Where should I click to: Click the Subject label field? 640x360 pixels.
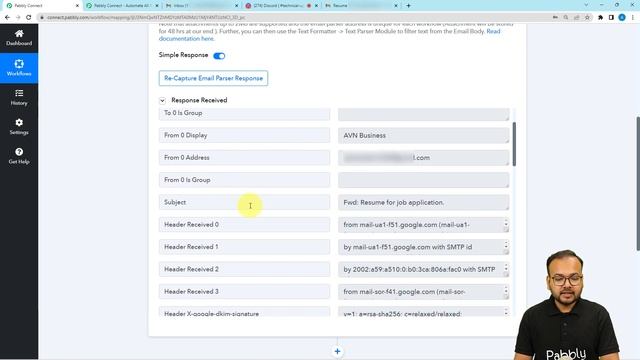[x=244, y=202]
